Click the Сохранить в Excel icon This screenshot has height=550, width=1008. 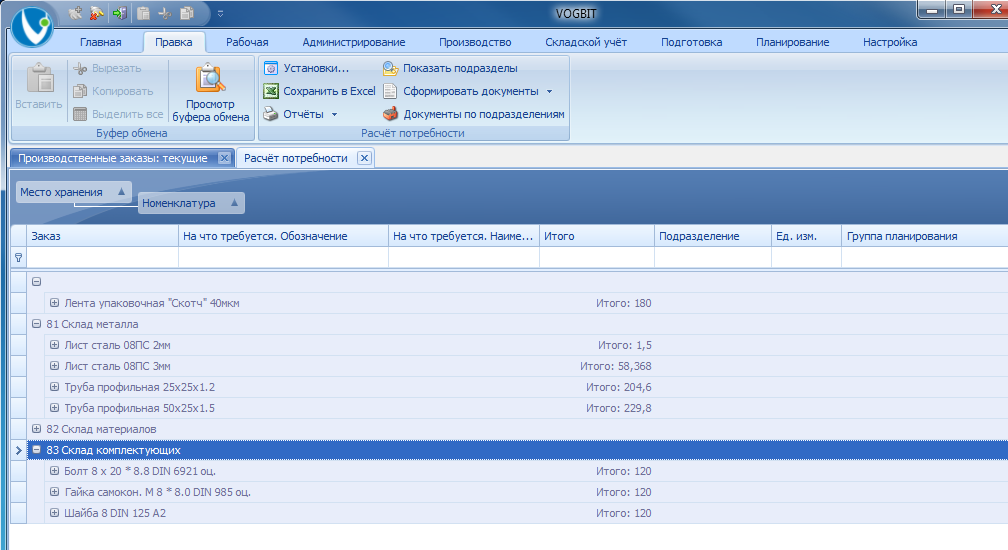(271, 91)
